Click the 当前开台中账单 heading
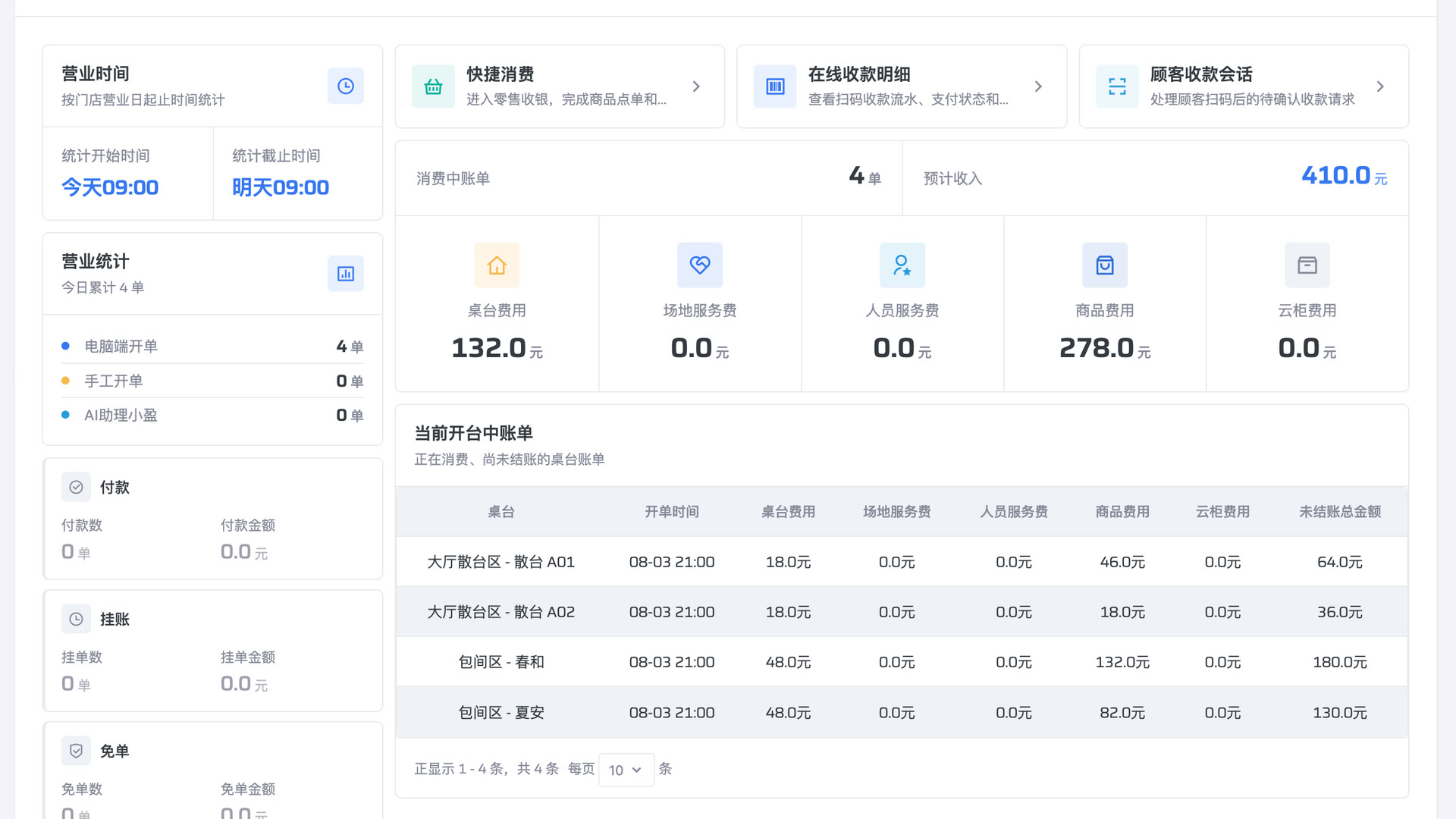The width and height of the screenshot is (1456, 819). coord(473,434)
